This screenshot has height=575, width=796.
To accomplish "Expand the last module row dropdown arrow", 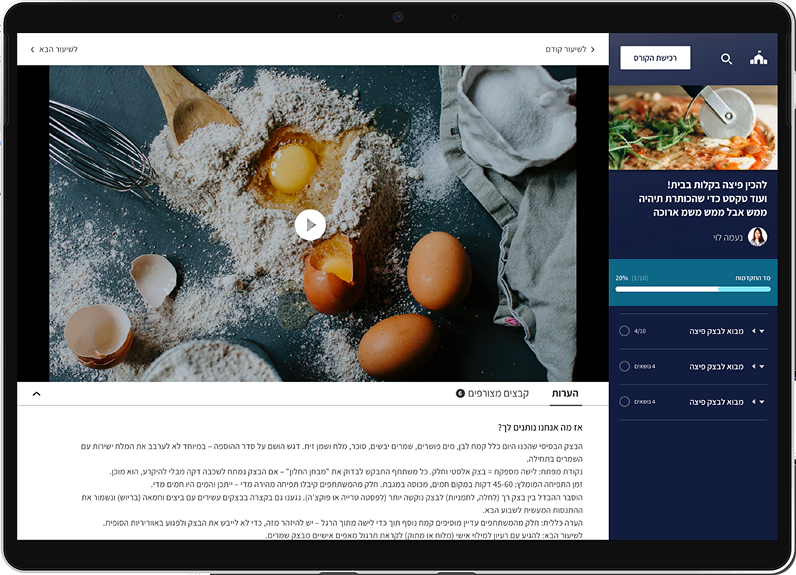I will [761, 402].
